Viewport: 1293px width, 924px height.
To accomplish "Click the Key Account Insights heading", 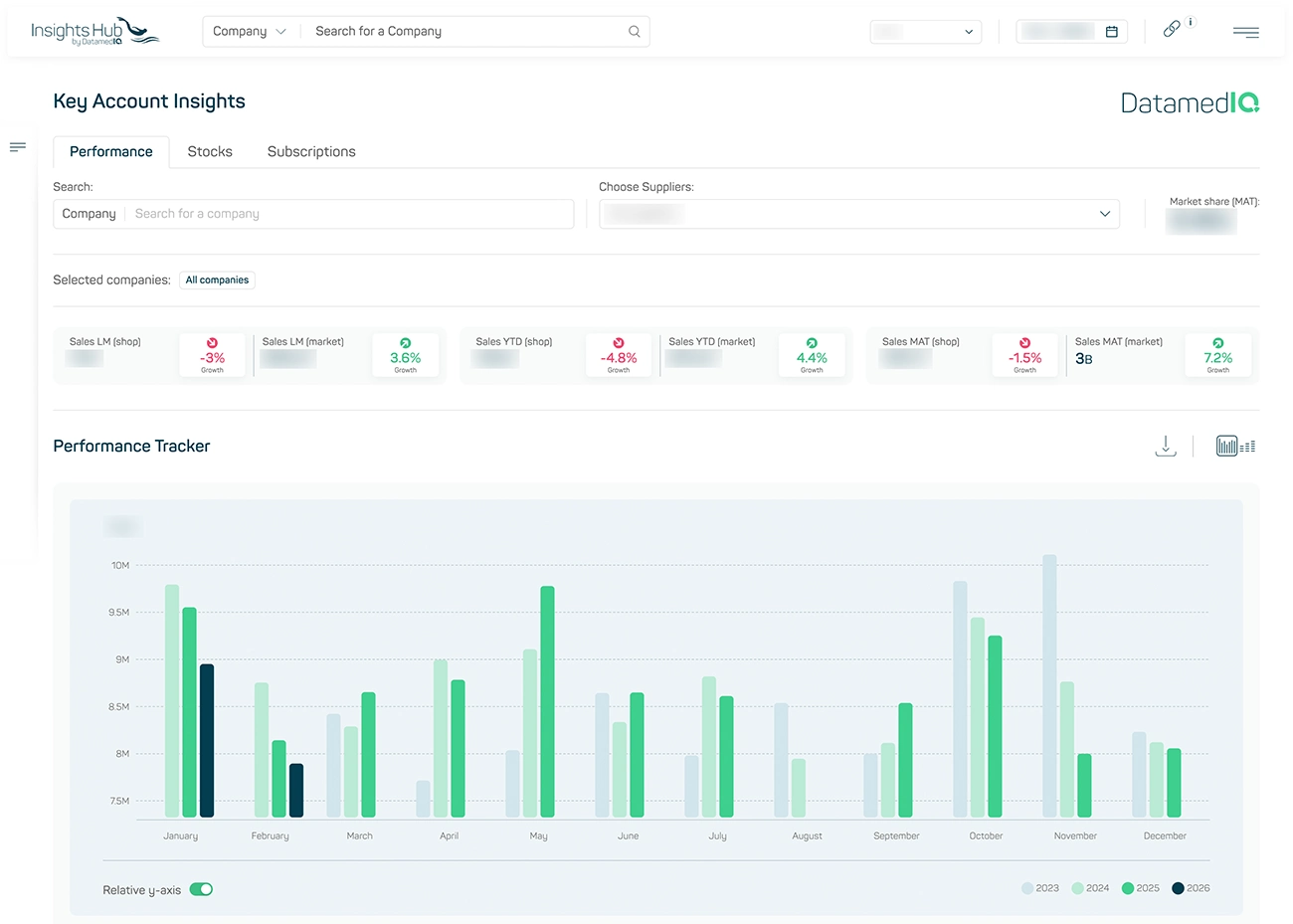I will point(149,101).
